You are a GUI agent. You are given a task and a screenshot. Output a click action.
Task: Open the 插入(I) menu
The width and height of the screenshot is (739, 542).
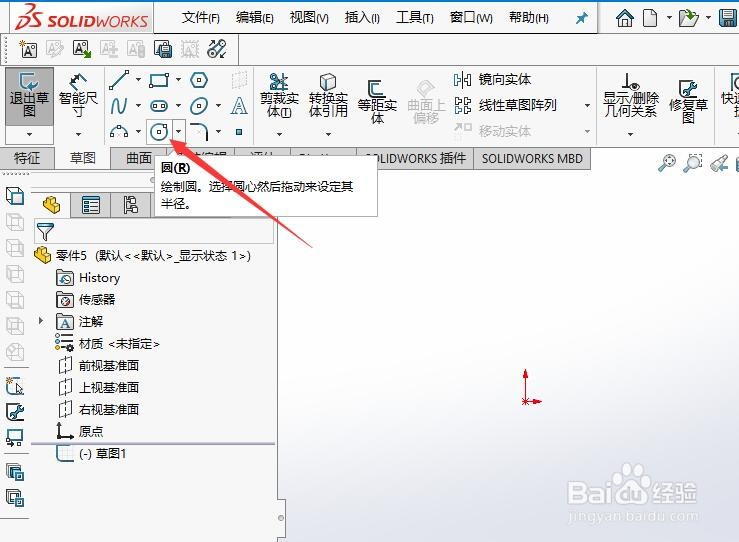coord(362,18)
